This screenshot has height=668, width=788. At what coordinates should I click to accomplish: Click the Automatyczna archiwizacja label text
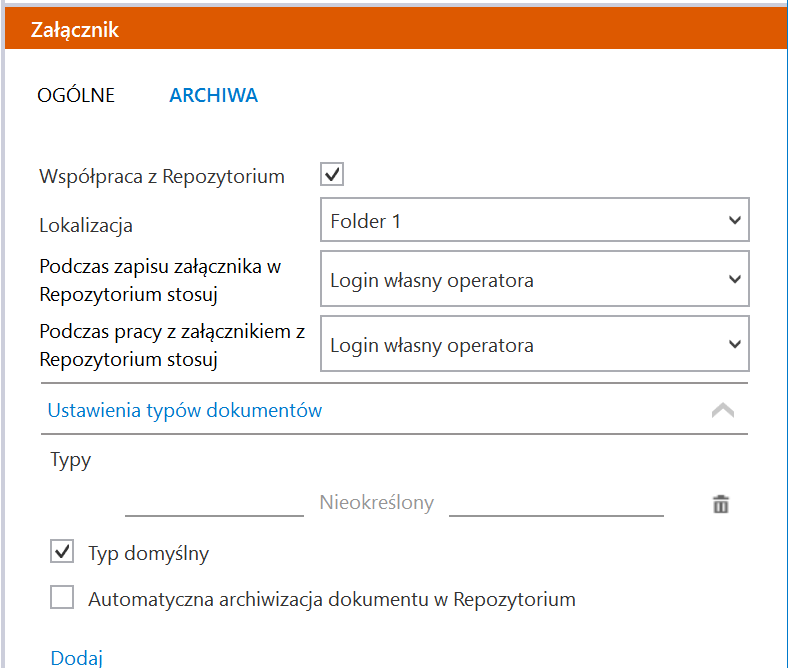332,599
